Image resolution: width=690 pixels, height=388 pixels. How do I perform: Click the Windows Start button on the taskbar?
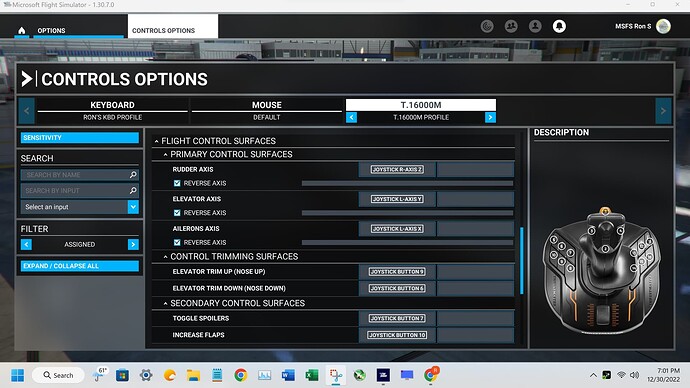coord(18,375)
